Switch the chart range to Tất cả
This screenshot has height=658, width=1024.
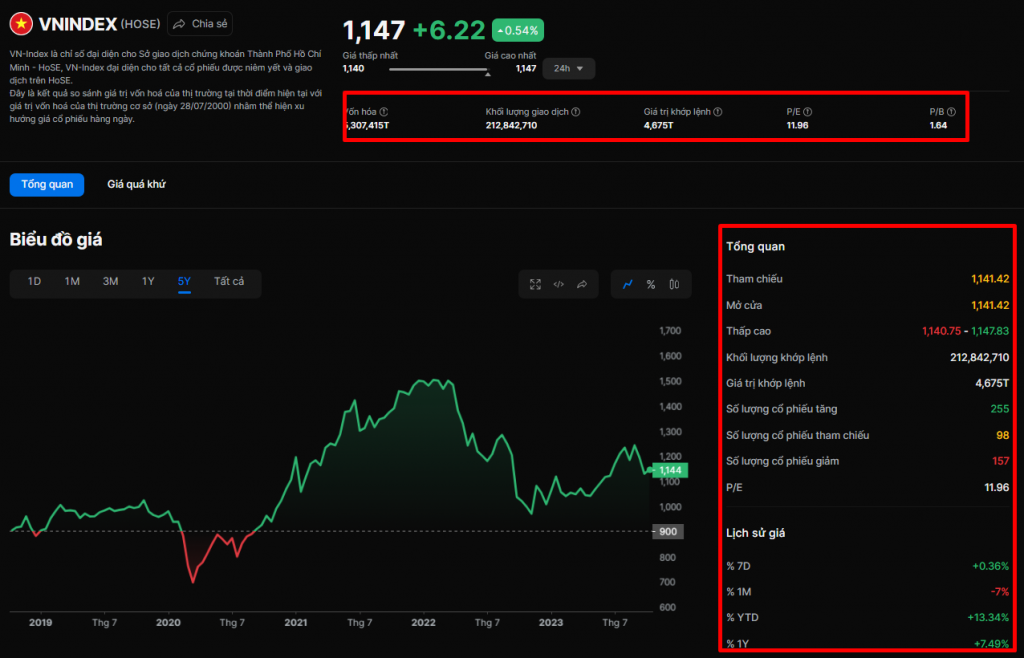(x=230, y=281)
